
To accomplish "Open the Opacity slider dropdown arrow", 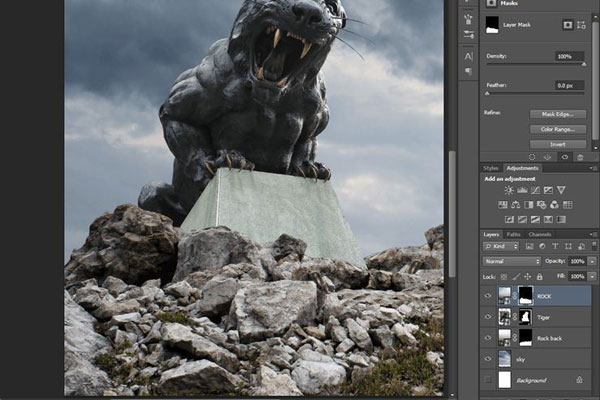I will click(x=592, y=261).
